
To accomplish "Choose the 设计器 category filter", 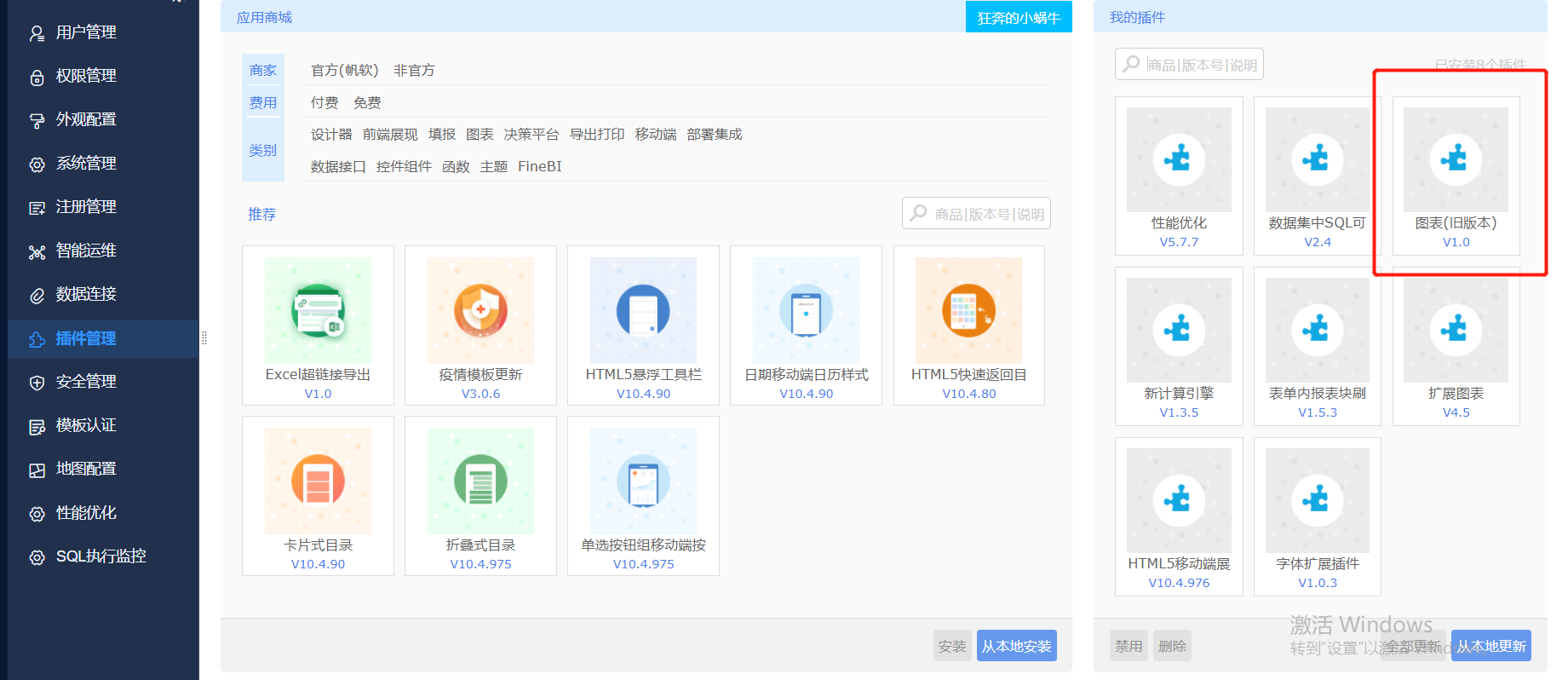I will [x=331, y=134].
